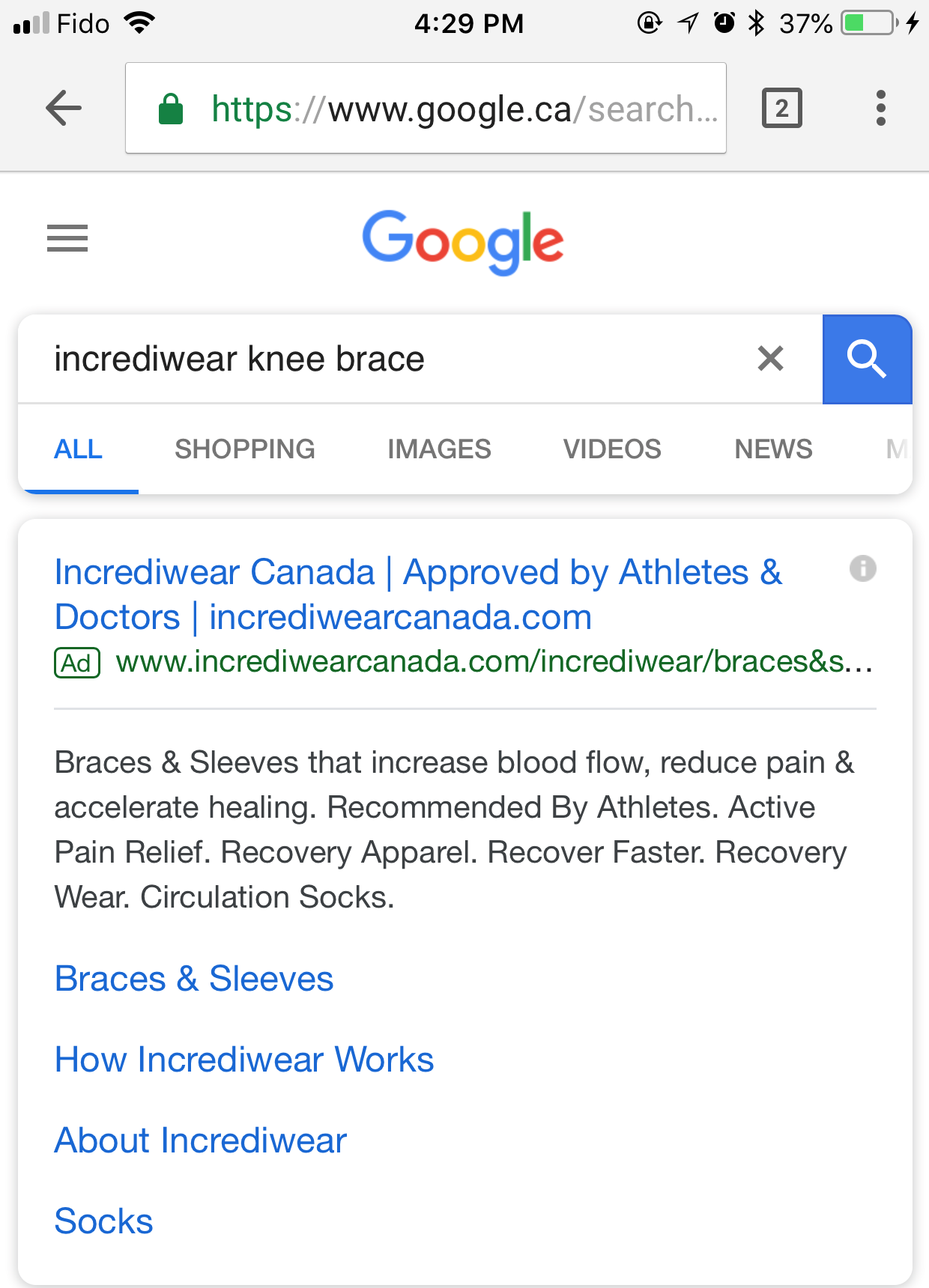
Task: Focus the address bar URL
Action: pyautogui.click(x=426, y=109)
